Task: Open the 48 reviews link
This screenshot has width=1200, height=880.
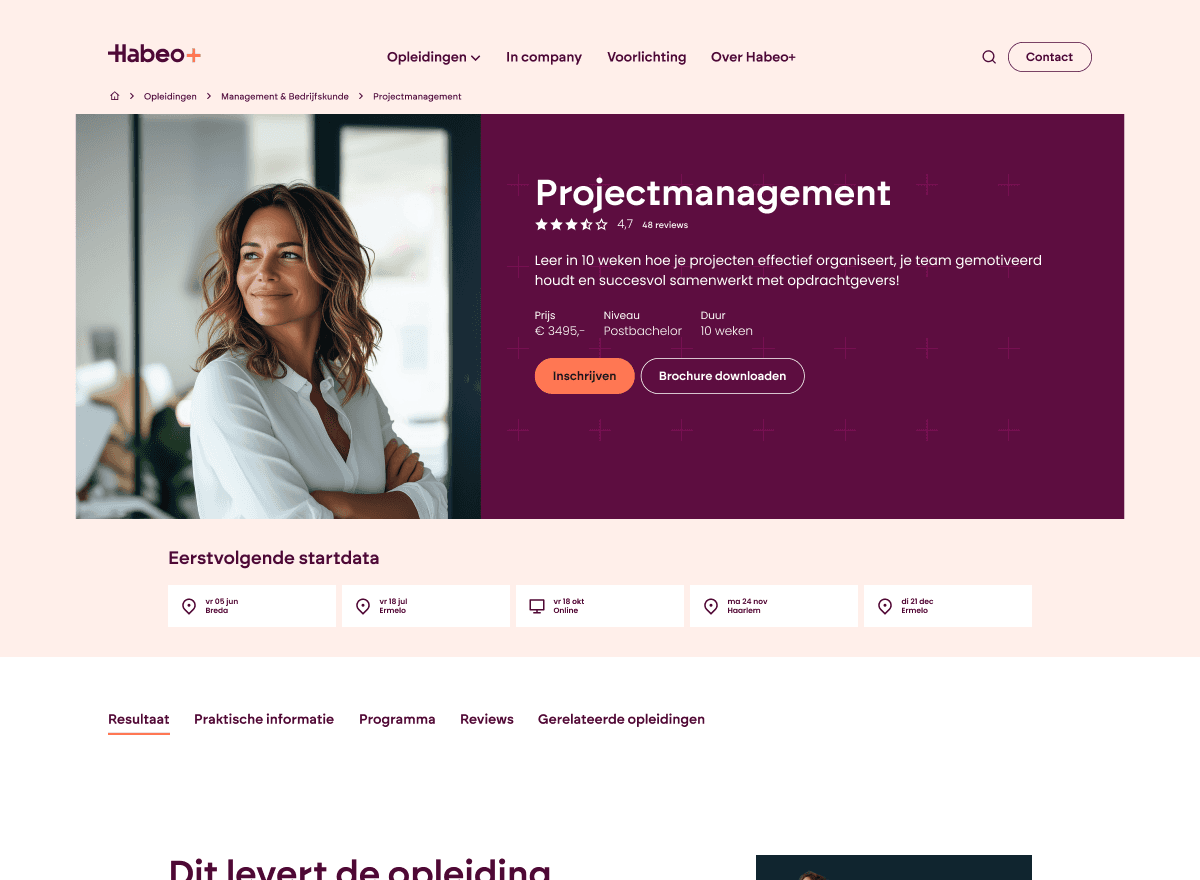Action: (665, 225)
